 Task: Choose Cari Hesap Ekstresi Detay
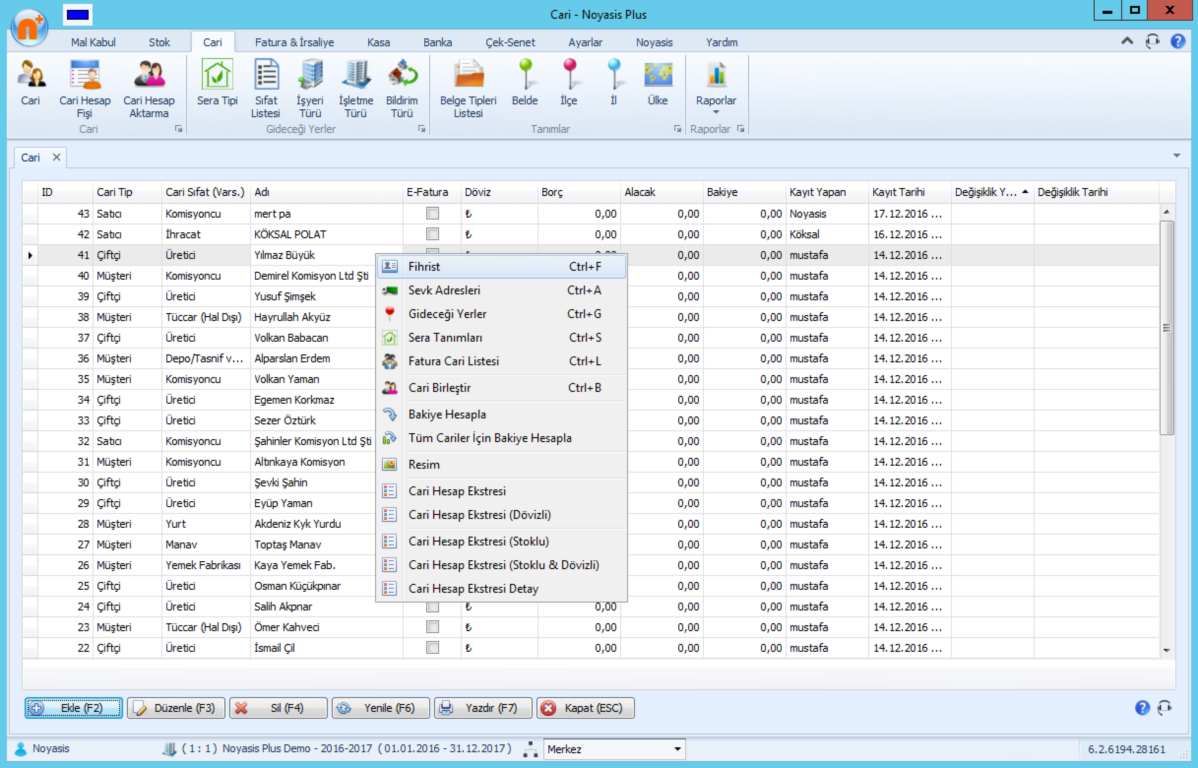[501, 588]
